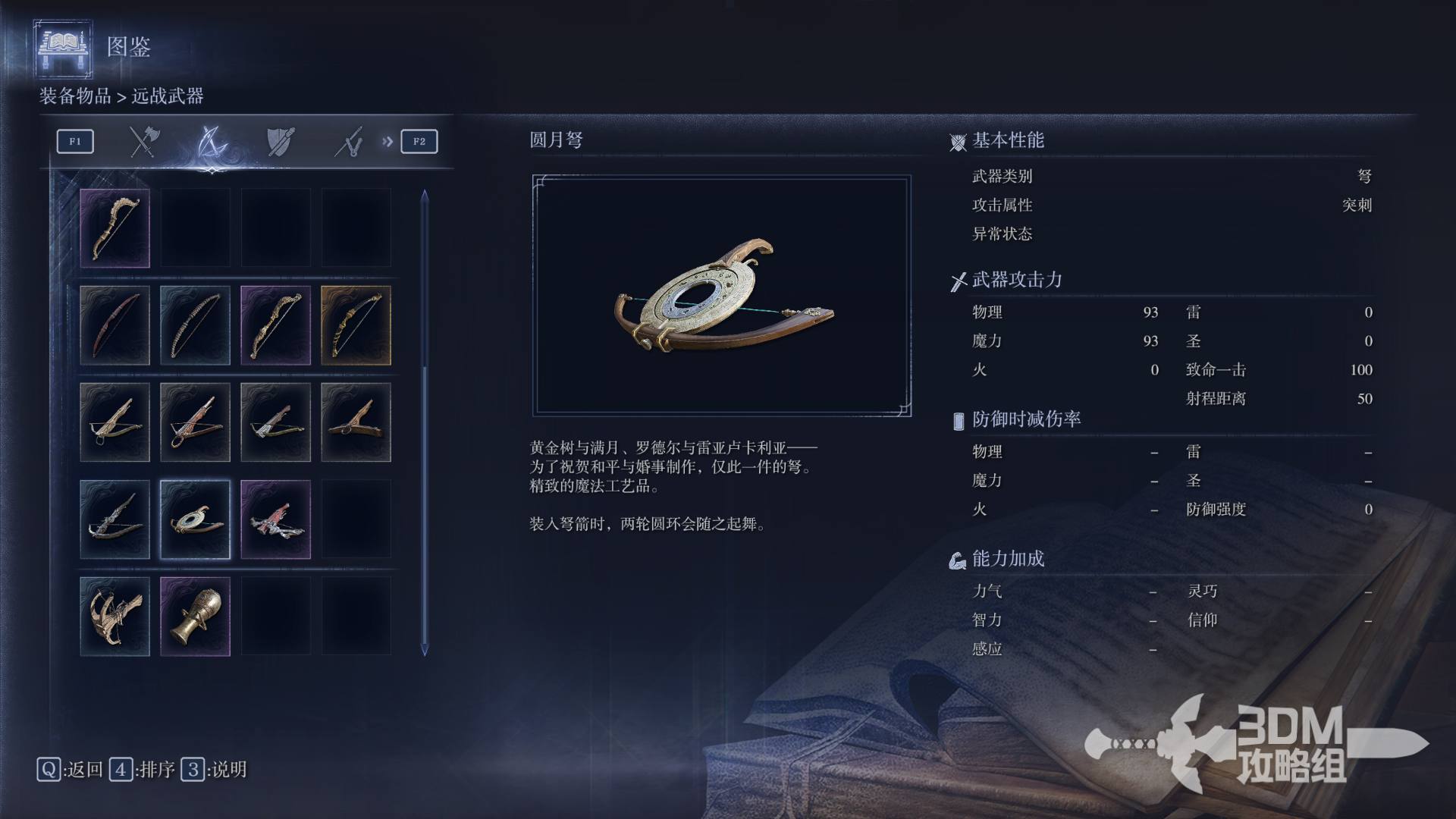Pick the red crossbow with purple background

[276, 519]
